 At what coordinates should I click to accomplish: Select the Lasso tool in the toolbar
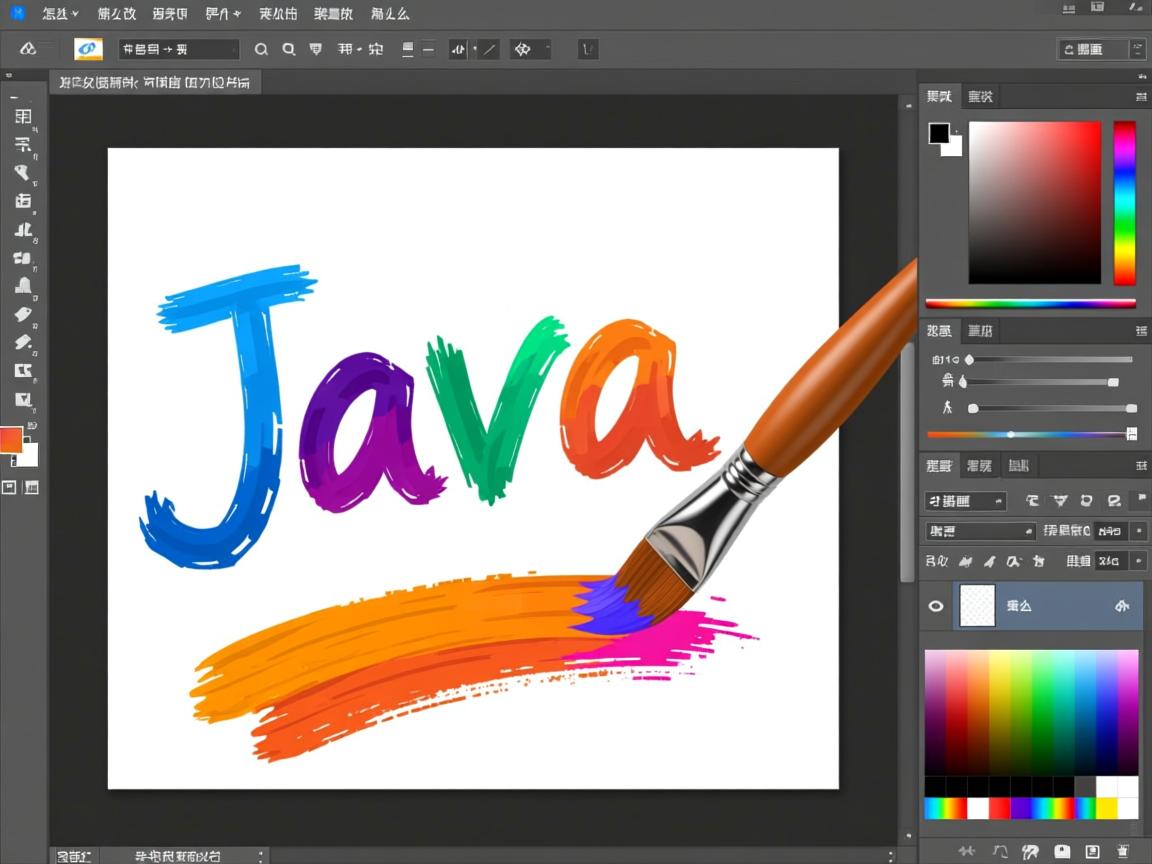coord(23,172)
